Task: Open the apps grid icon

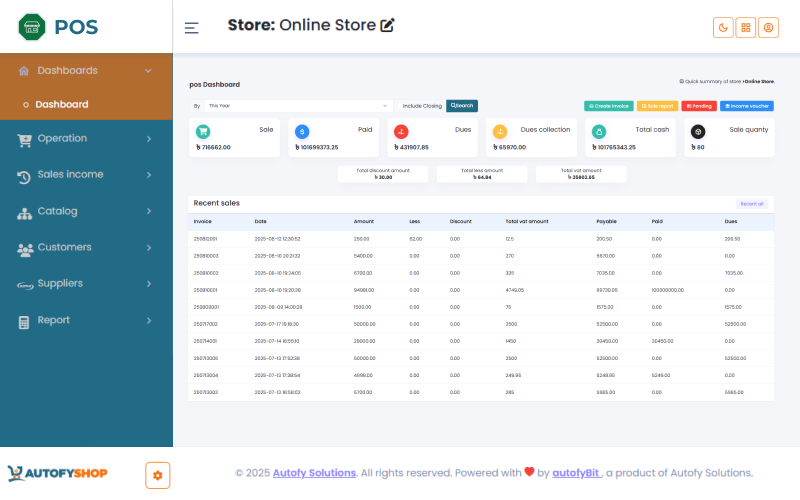Action: coord(745,28)
